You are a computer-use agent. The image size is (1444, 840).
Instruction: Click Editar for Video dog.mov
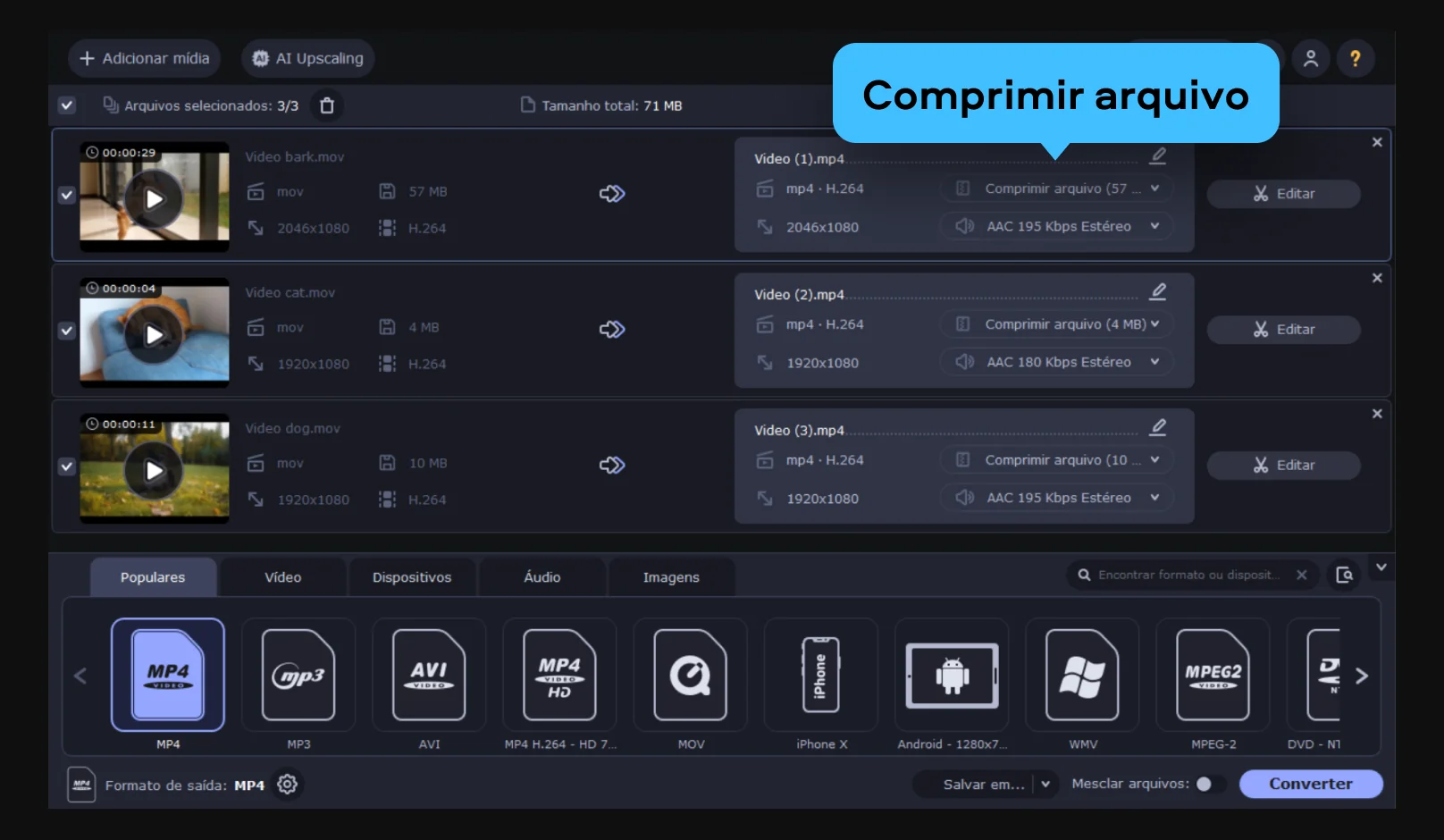1284,466
